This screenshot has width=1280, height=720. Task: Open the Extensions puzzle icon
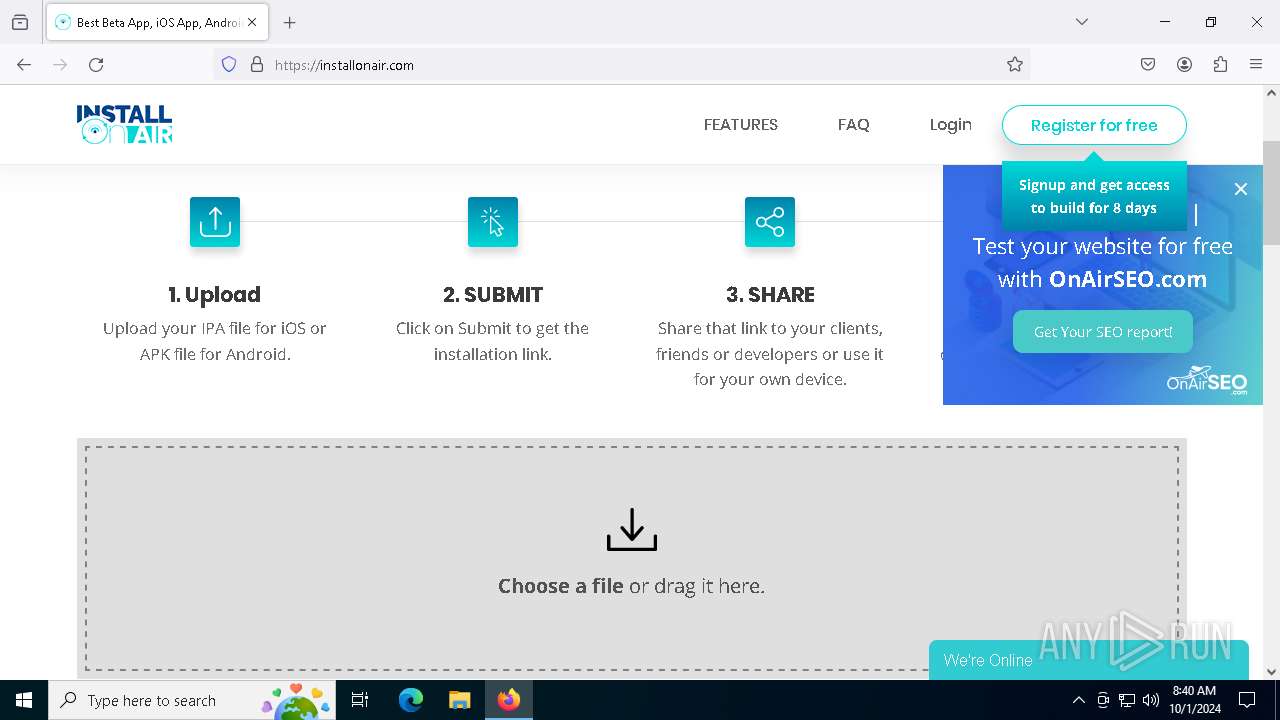[x=1220, y=65]
